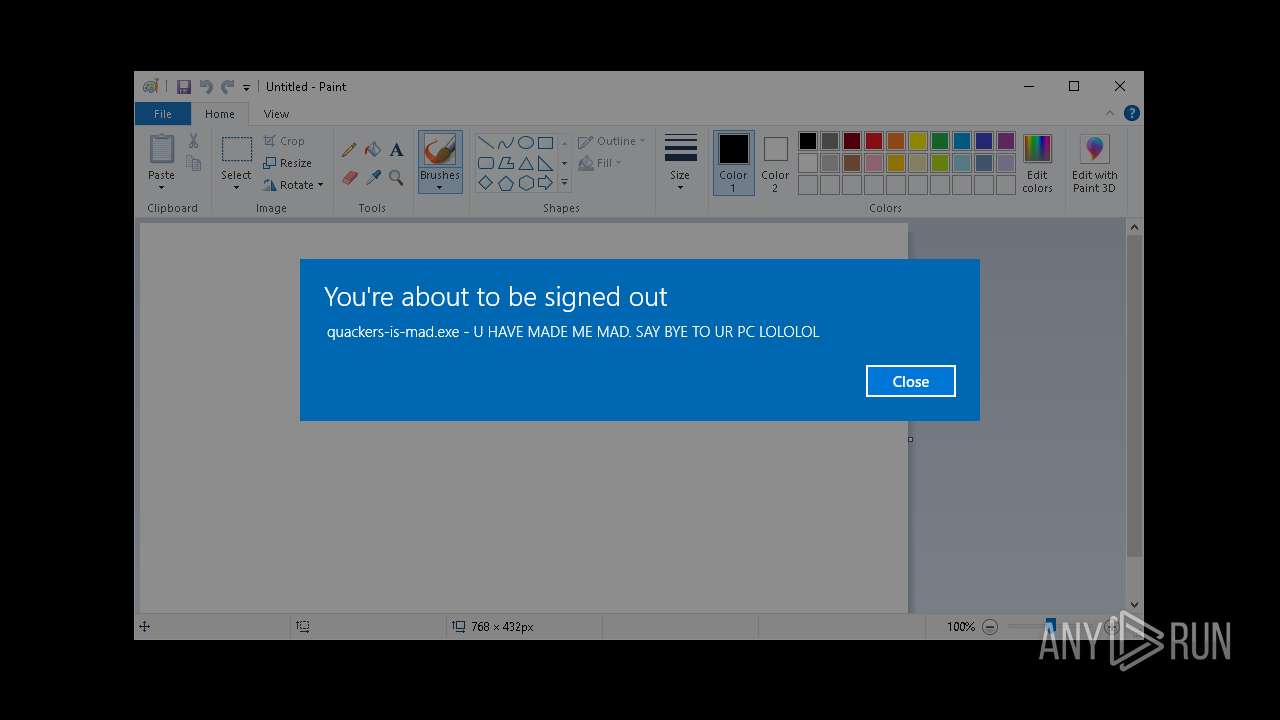
Task: Open Paint Help question mark icon
Action: point(1131,113)
